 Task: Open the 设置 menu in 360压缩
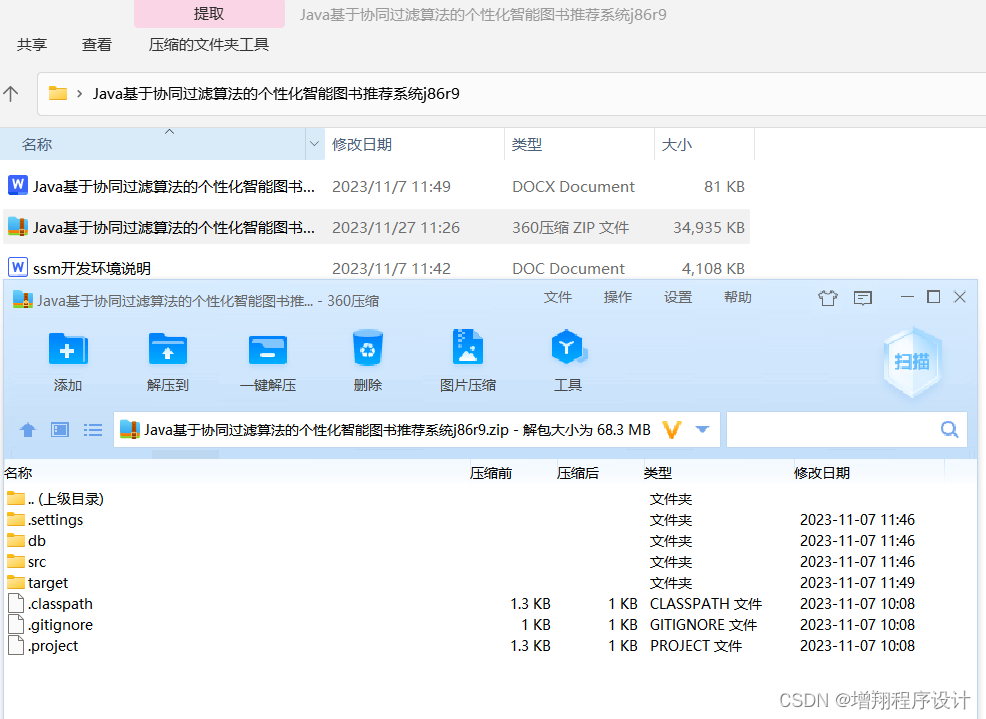click(678, 297)
